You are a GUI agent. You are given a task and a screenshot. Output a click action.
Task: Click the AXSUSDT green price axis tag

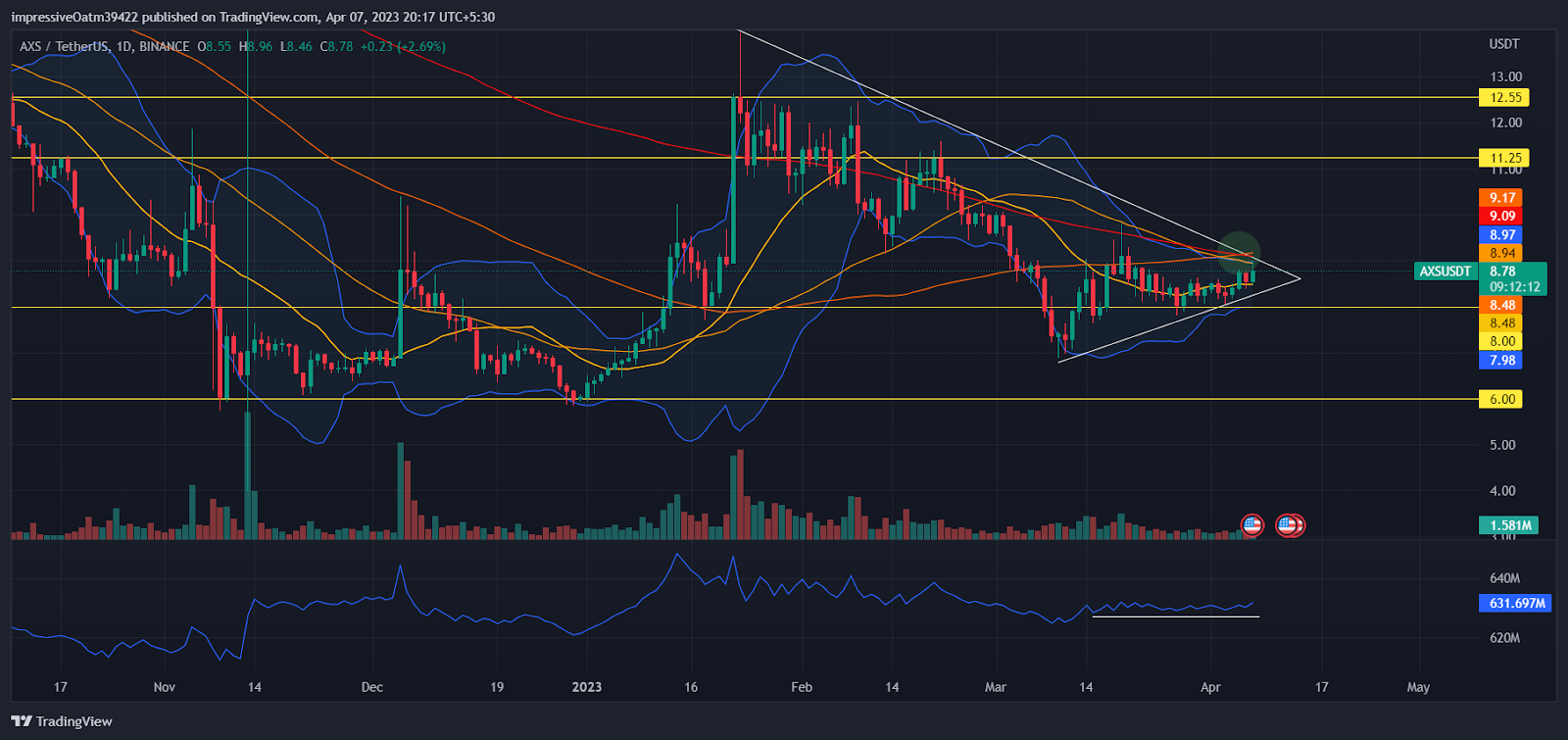point(1445,271)
